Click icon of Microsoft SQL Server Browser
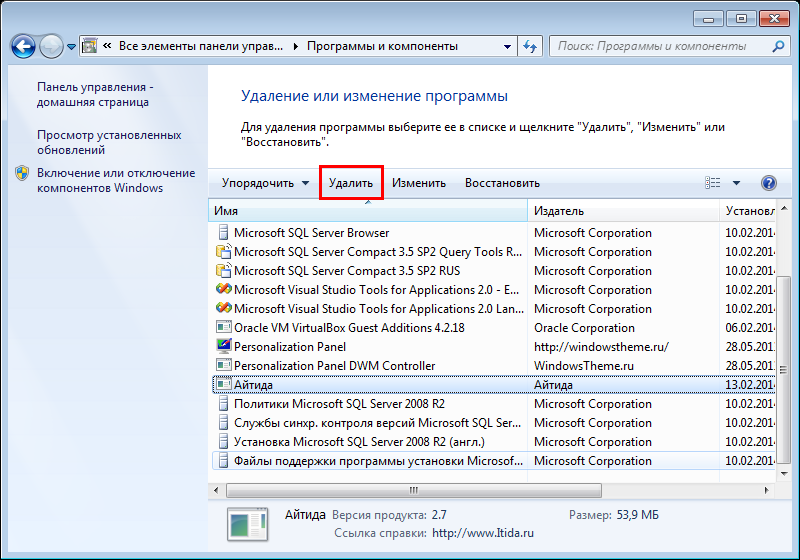The height and width of the screenshot is (560, 800). [223, 233]
